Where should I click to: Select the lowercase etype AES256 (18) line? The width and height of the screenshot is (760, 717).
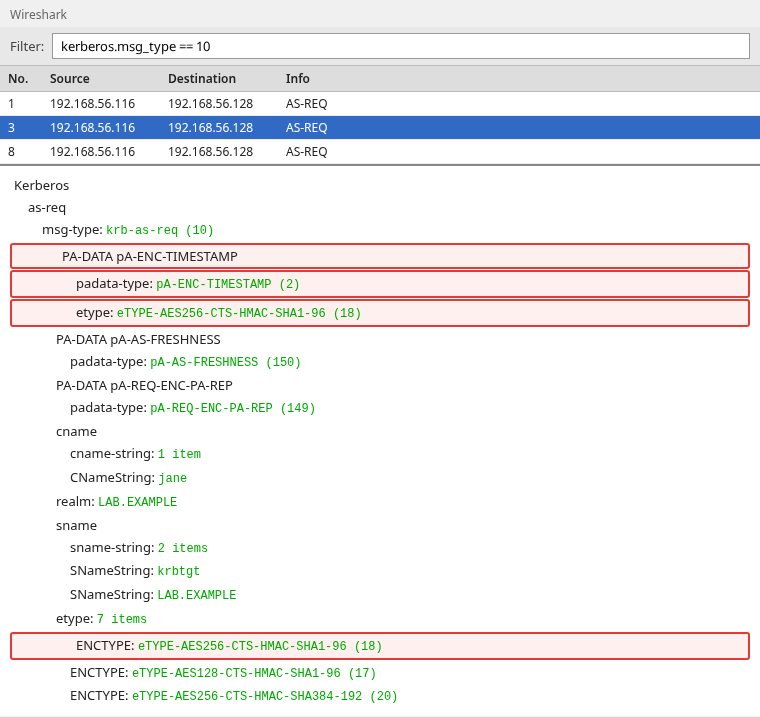point(380,313)
